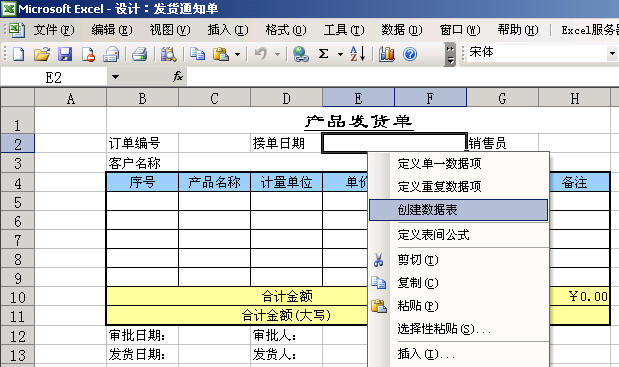Select 创建数据表 in context menu

(458, 210)
